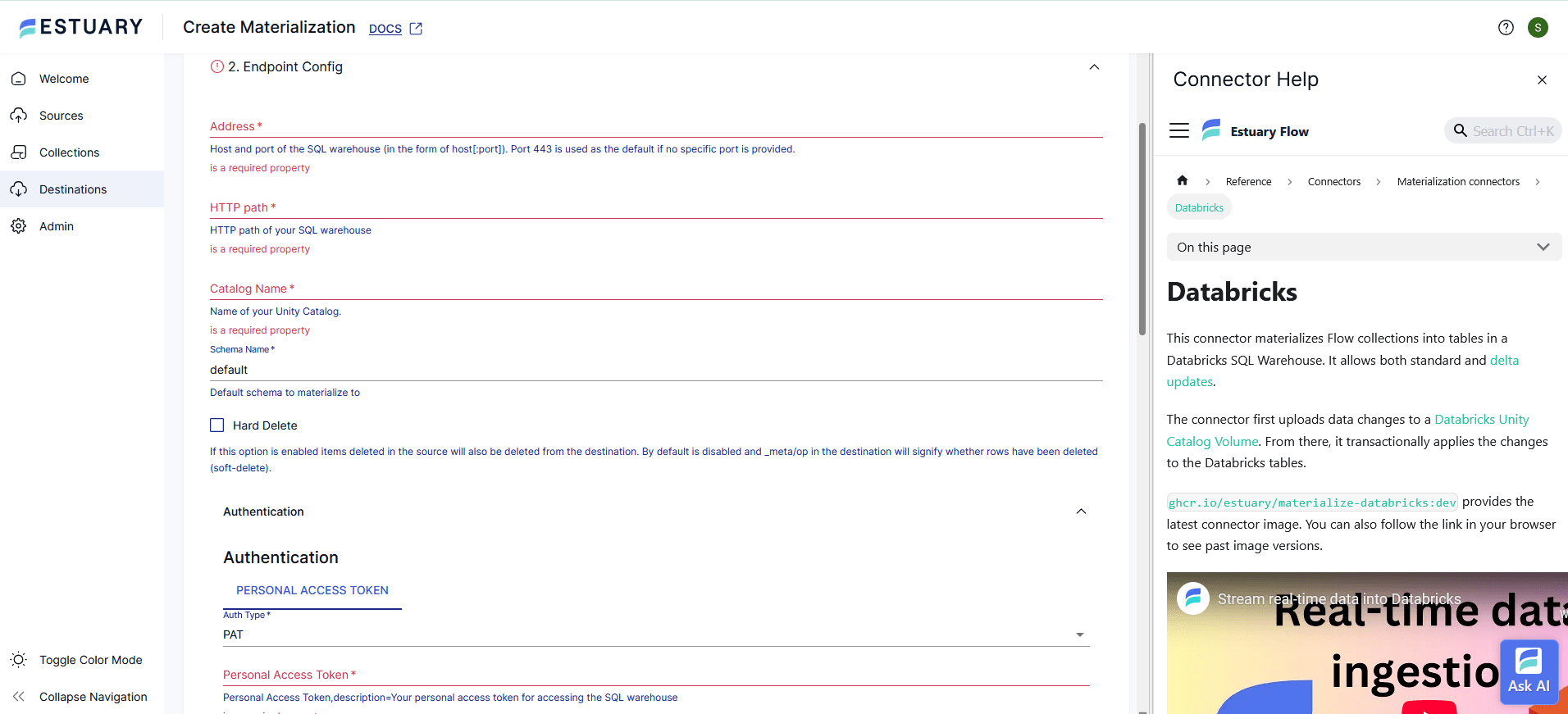The height and width of the screenshot is (714, 1568).
Task: Open the help question mark icon
Action: pyautogui.click(x=1506, y=27)
